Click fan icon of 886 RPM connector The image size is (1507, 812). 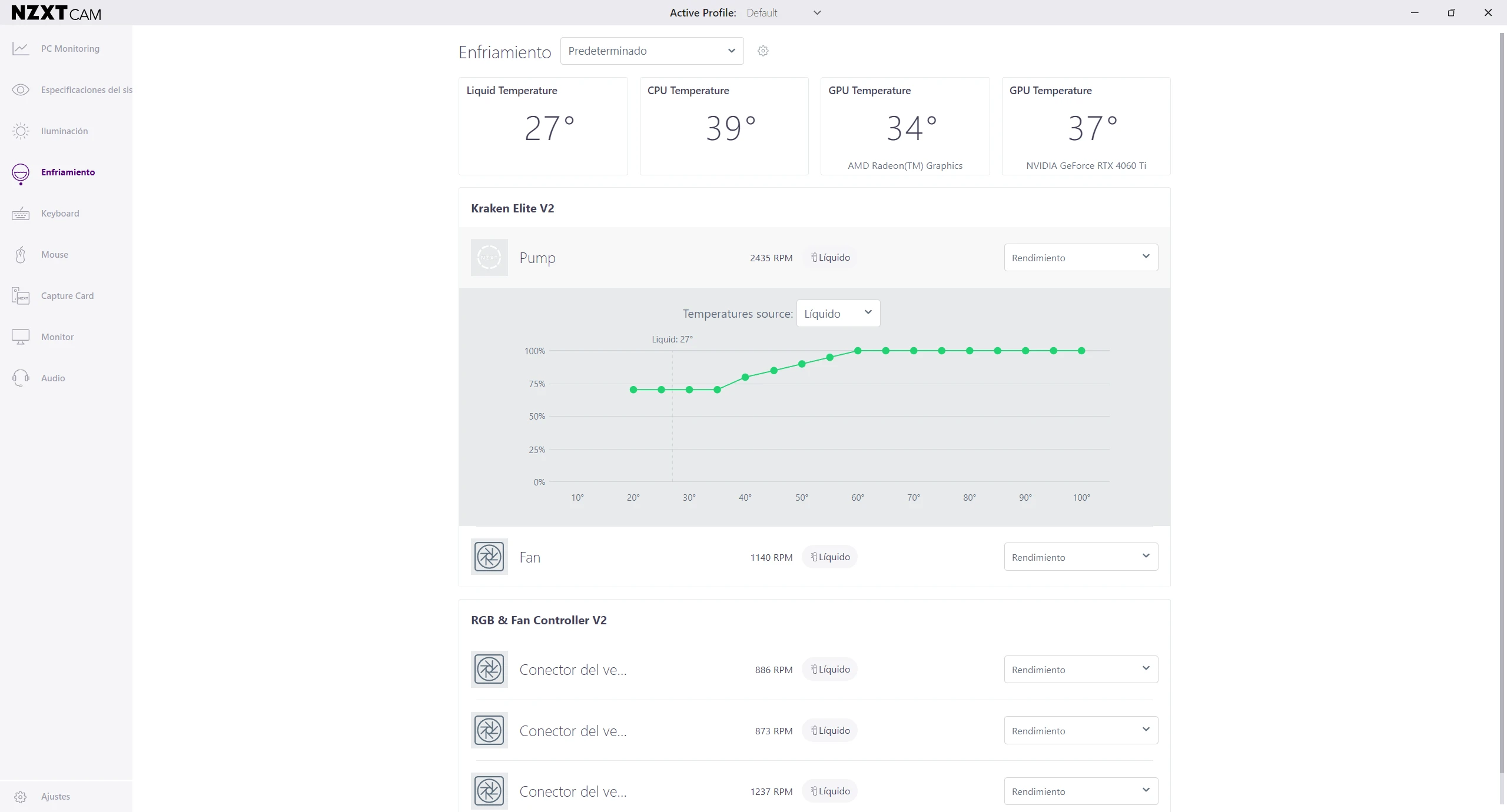489,670
